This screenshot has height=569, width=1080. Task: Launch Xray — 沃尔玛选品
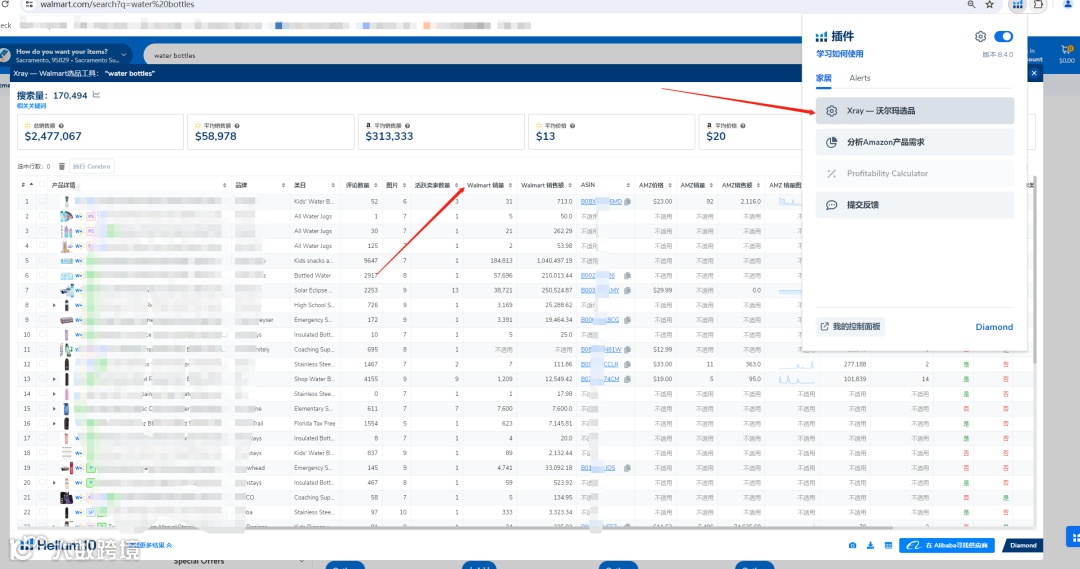tap(915, 111)
